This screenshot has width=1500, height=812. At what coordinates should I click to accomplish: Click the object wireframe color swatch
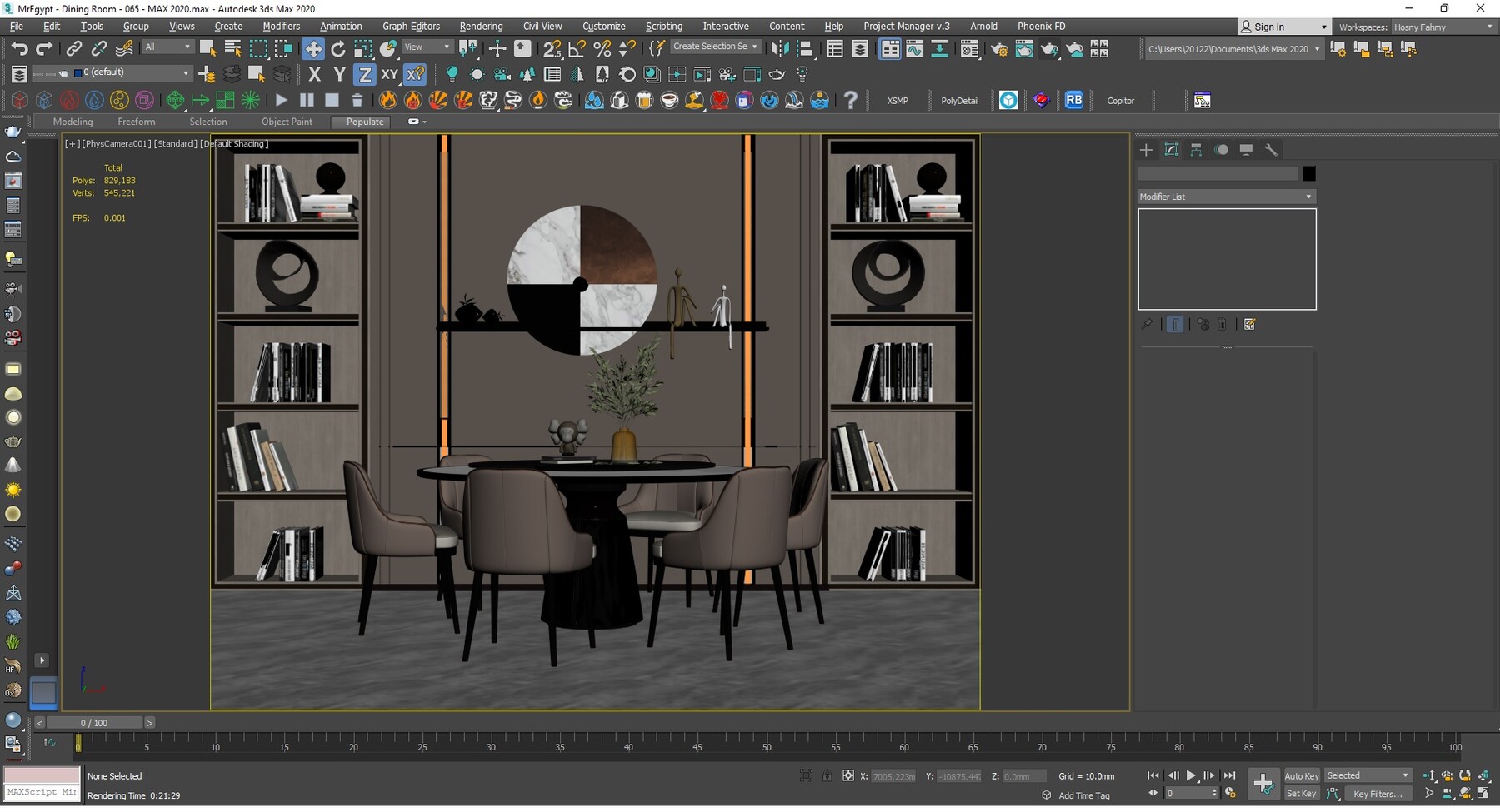(1307, 173)
